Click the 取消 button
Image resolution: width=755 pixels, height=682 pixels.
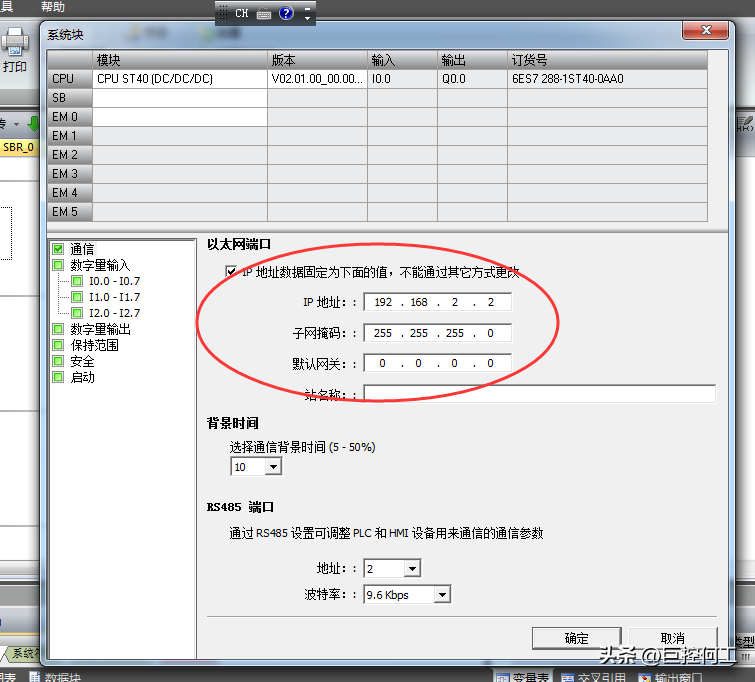point(672,638)
